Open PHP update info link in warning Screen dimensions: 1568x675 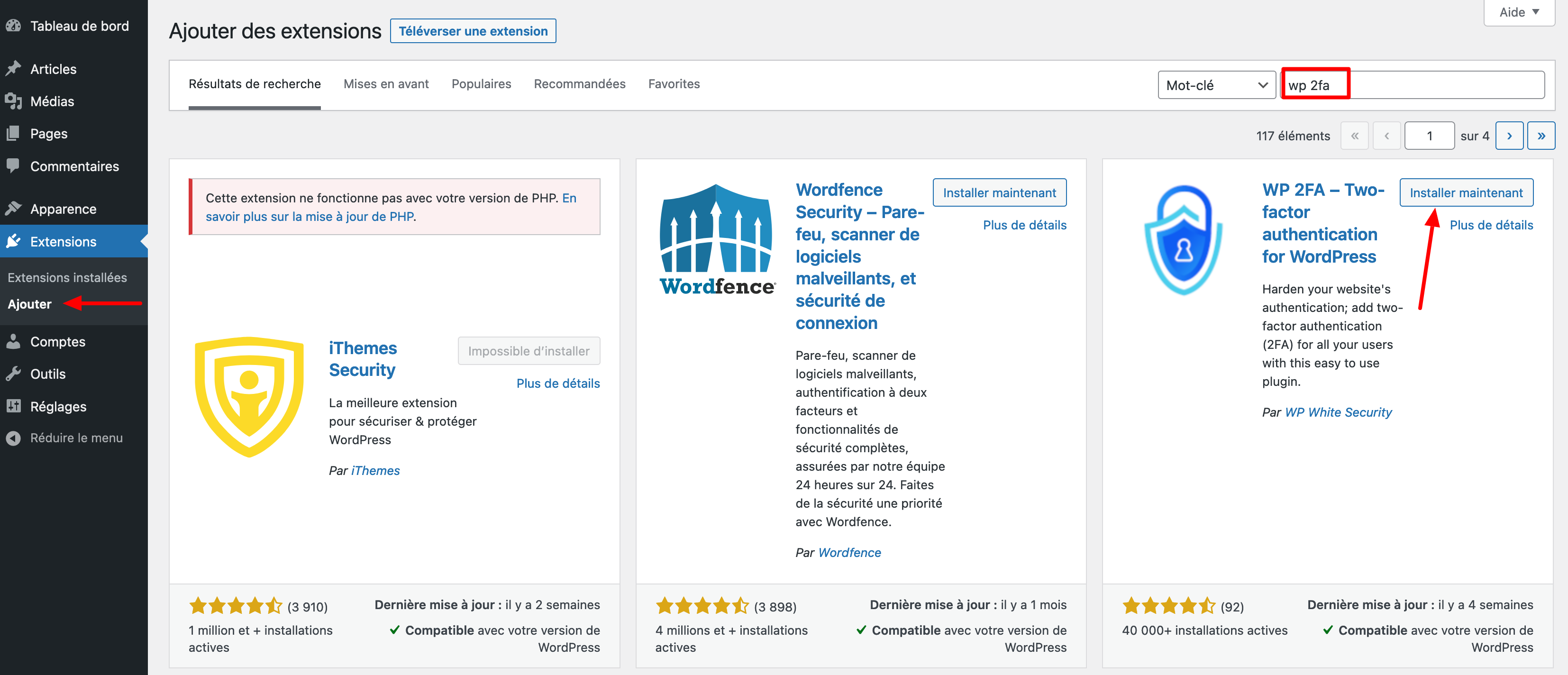click(391, 207)
